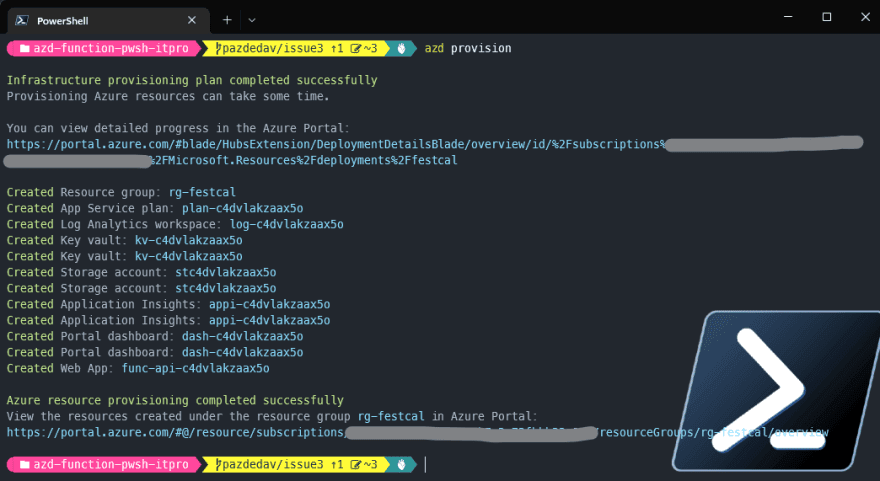This screenshot has height=481, width=880.
Task: Click the first Portal dashboard dash-c4dvlakzaax5o line
Action: pyautogui.click(x=155, y=336)
